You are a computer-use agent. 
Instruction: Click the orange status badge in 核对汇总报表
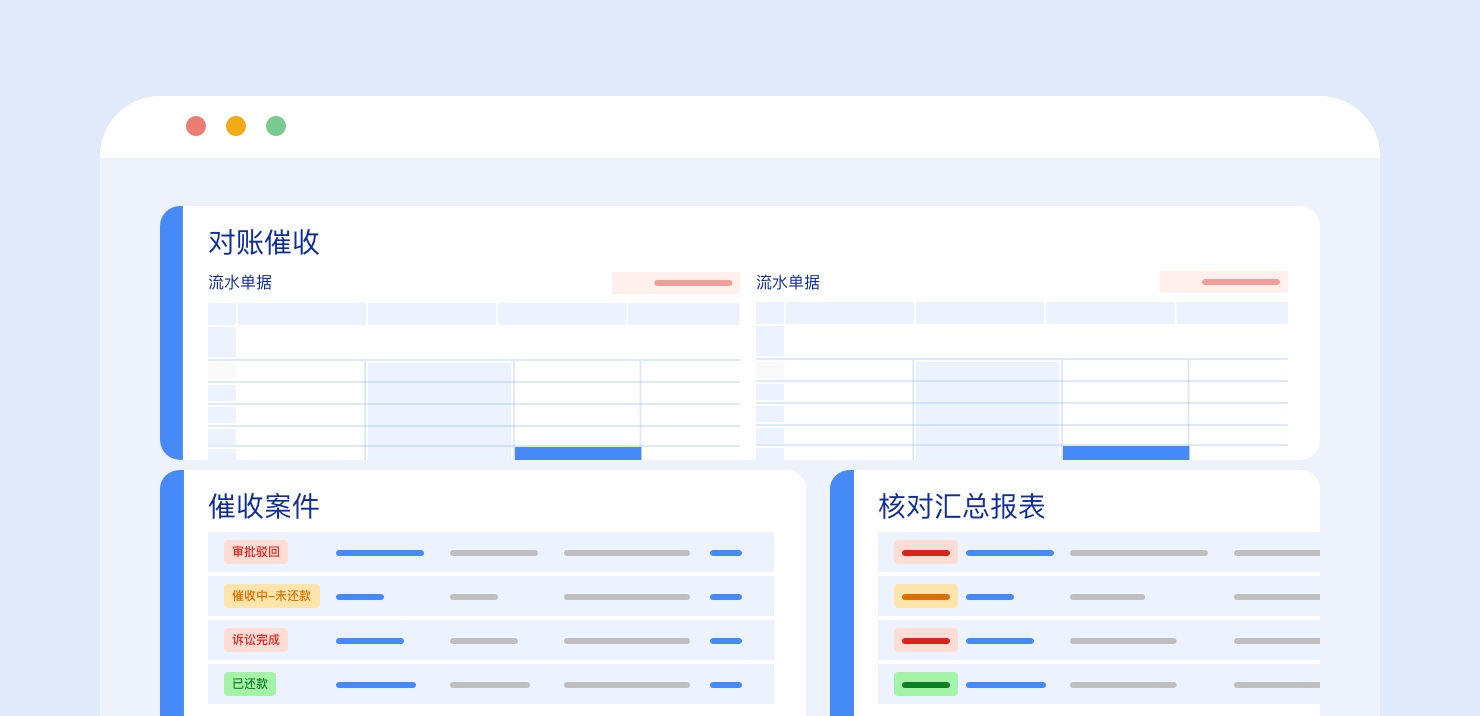(x=925, y=597)
